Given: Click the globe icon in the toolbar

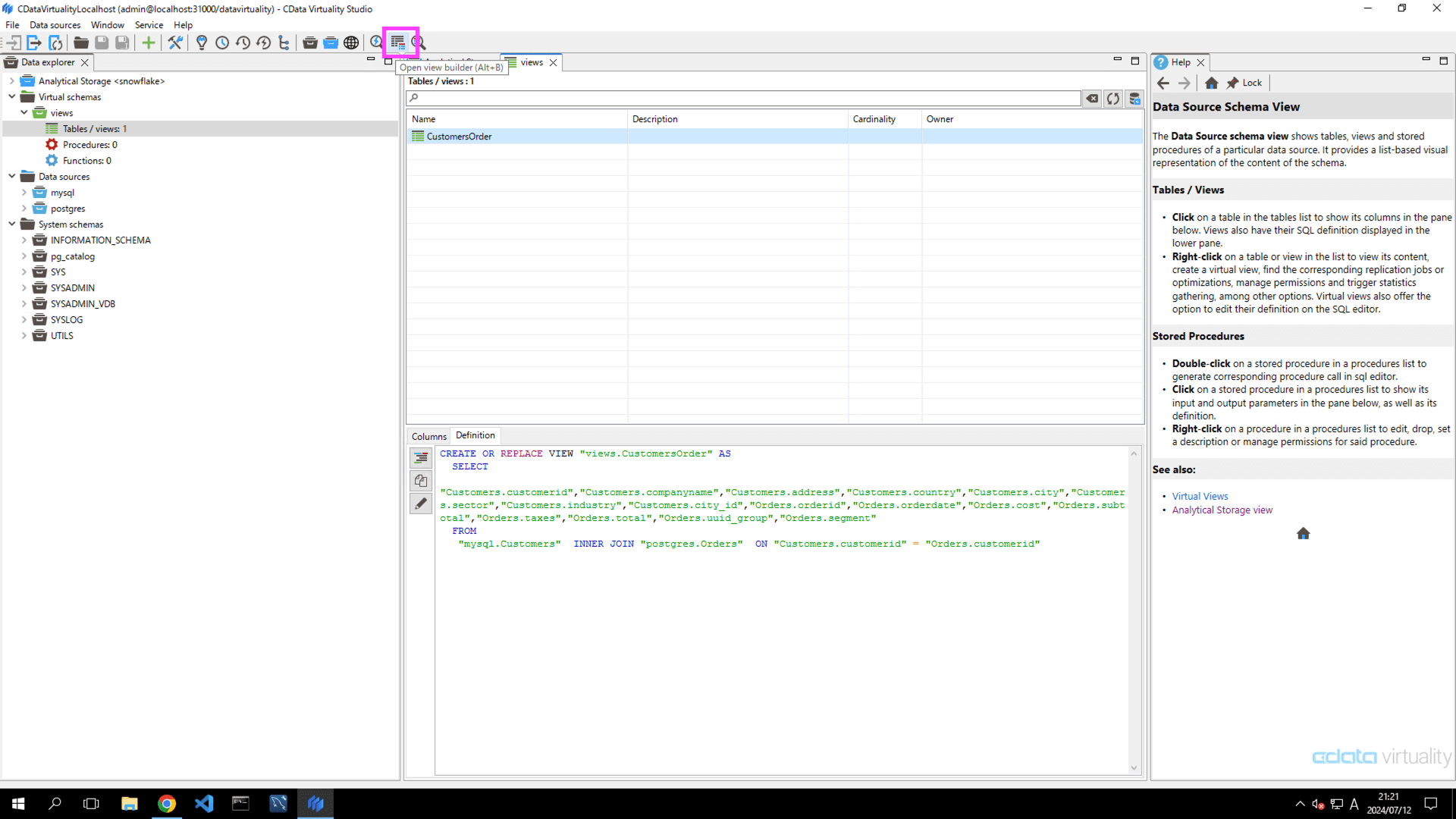Looking at the screenshot, I should (351, 42).
